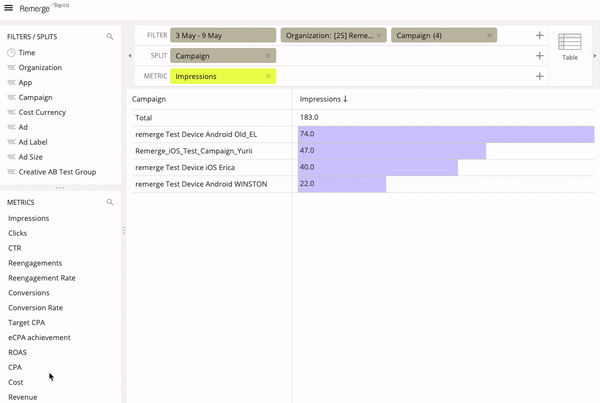
Task: Choose the CTR metric from list
Action: (15, 248)
